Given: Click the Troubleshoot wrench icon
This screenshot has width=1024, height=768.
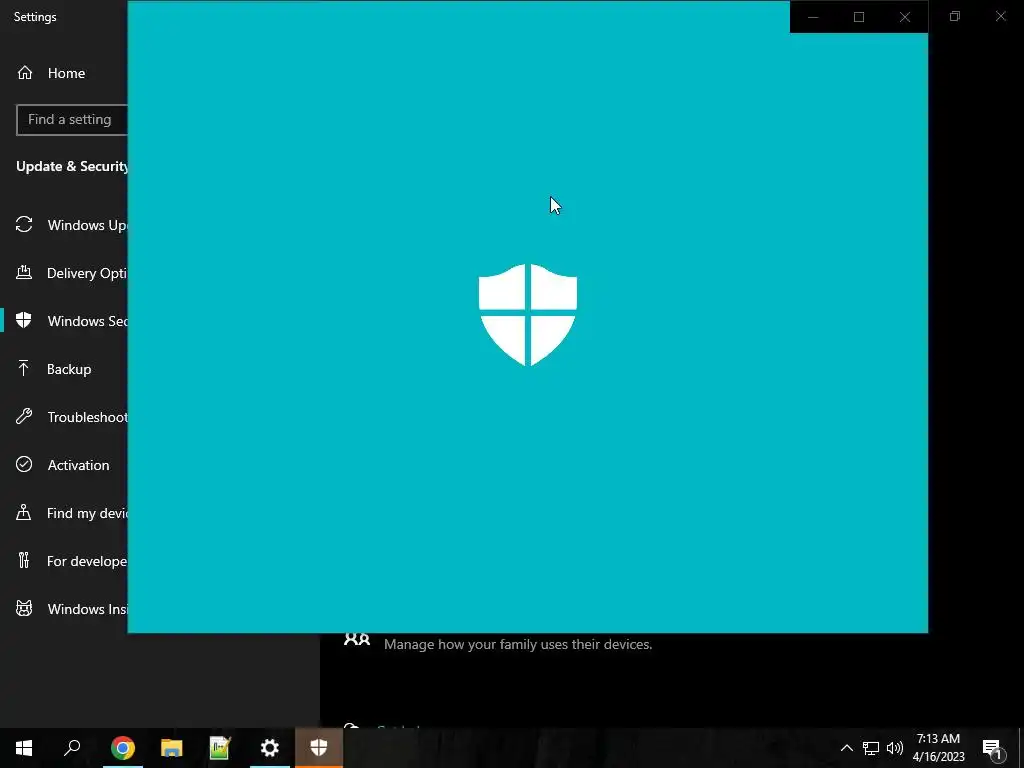Looking at the screenshot, I should point(24,416).
